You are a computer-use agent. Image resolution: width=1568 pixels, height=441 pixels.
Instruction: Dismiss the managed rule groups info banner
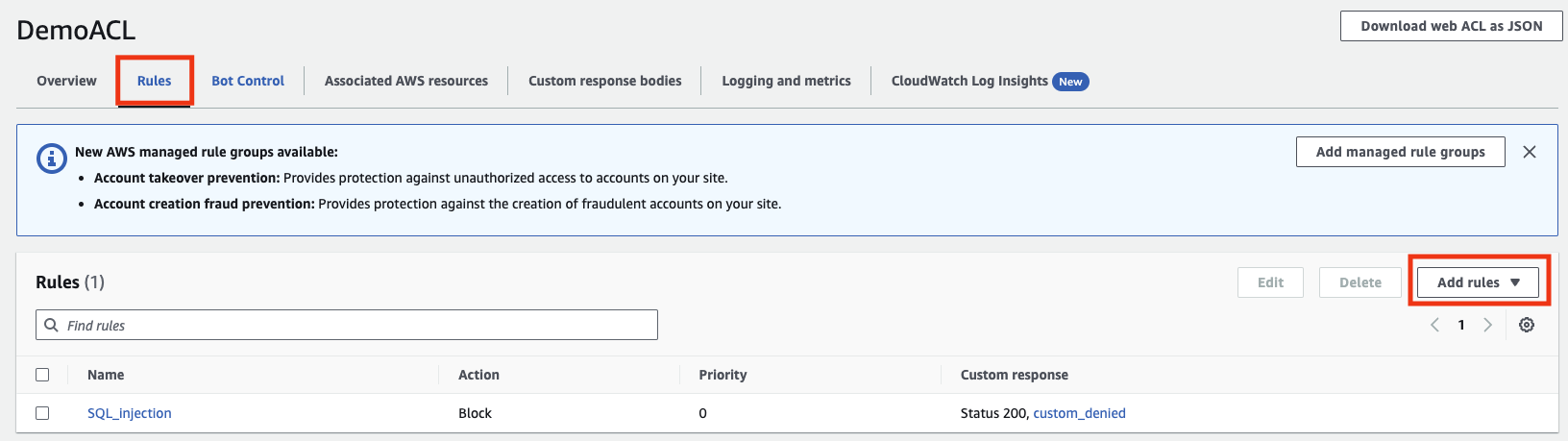(1530, 152)
